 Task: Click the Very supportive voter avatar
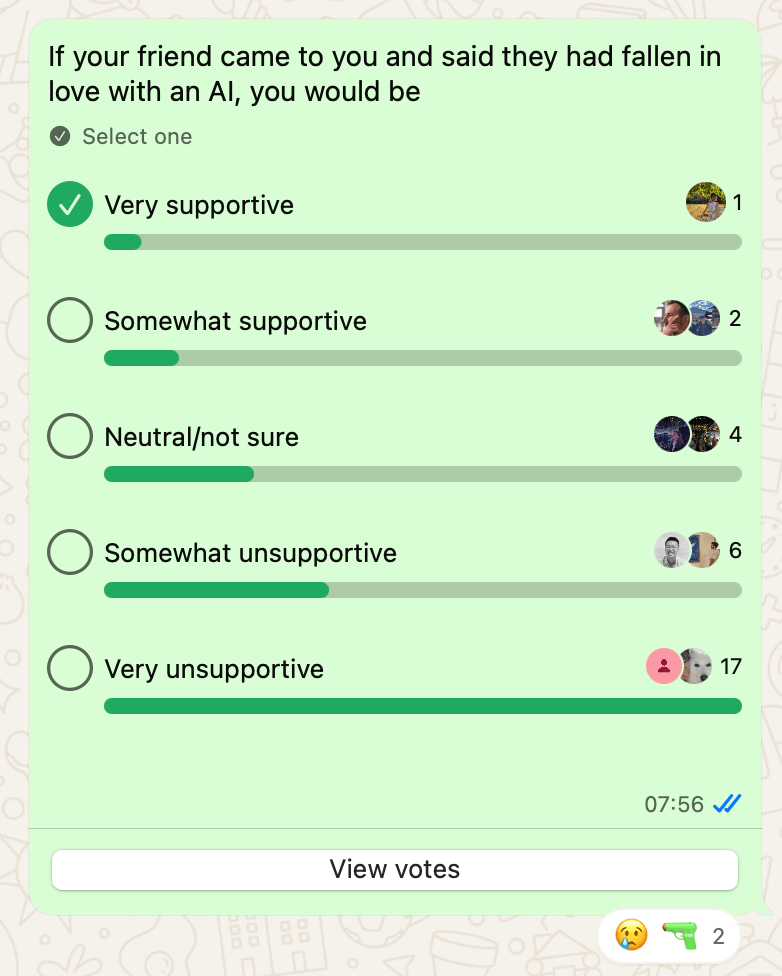(706, 203)
